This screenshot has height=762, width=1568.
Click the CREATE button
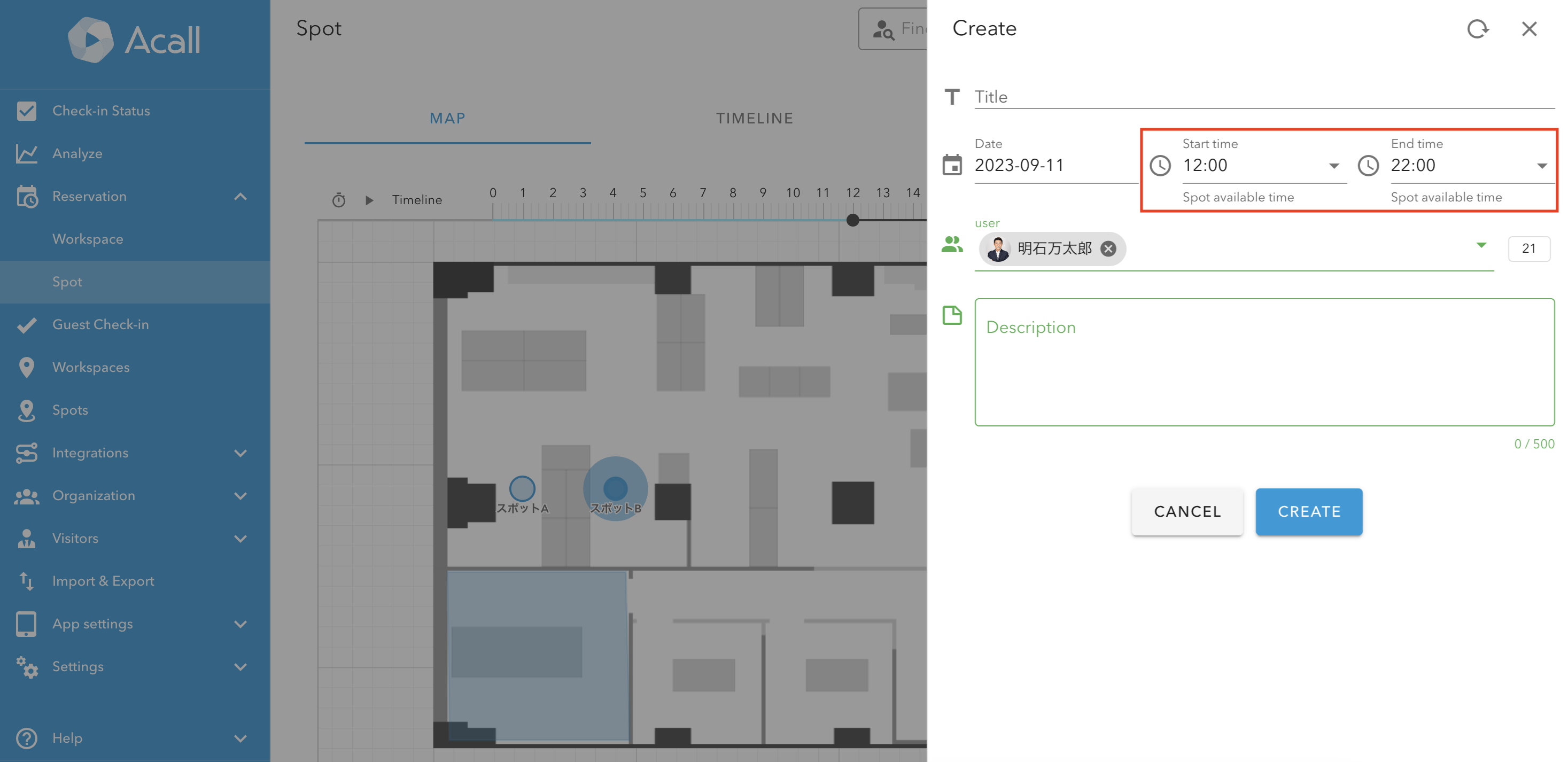(1309, 512)
